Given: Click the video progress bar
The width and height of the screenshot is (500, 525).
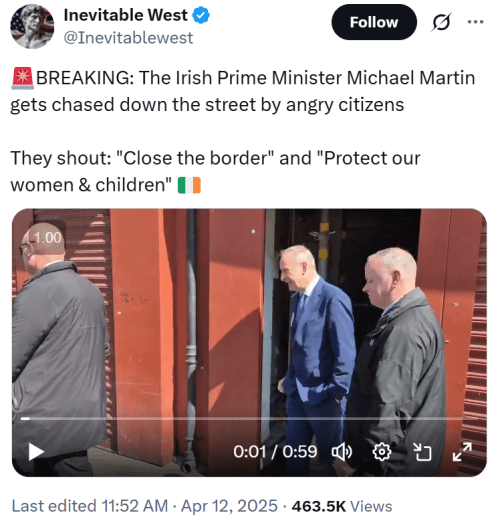Looking at the screenshot, I should [249, 419].
